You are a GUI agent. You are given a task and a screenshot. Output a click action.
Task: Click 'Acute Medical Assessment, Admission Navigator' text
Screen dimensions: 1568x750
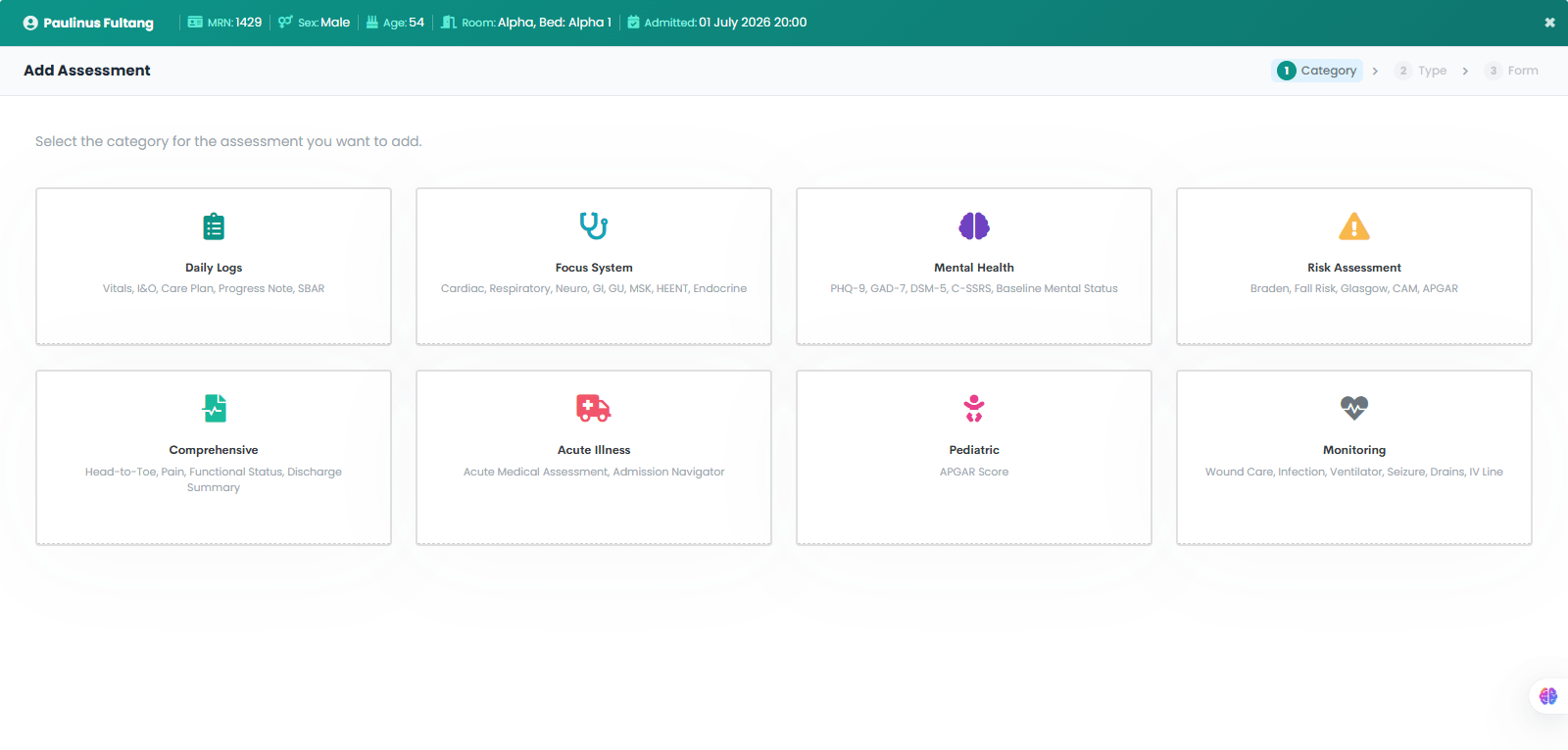coord(594,472)
